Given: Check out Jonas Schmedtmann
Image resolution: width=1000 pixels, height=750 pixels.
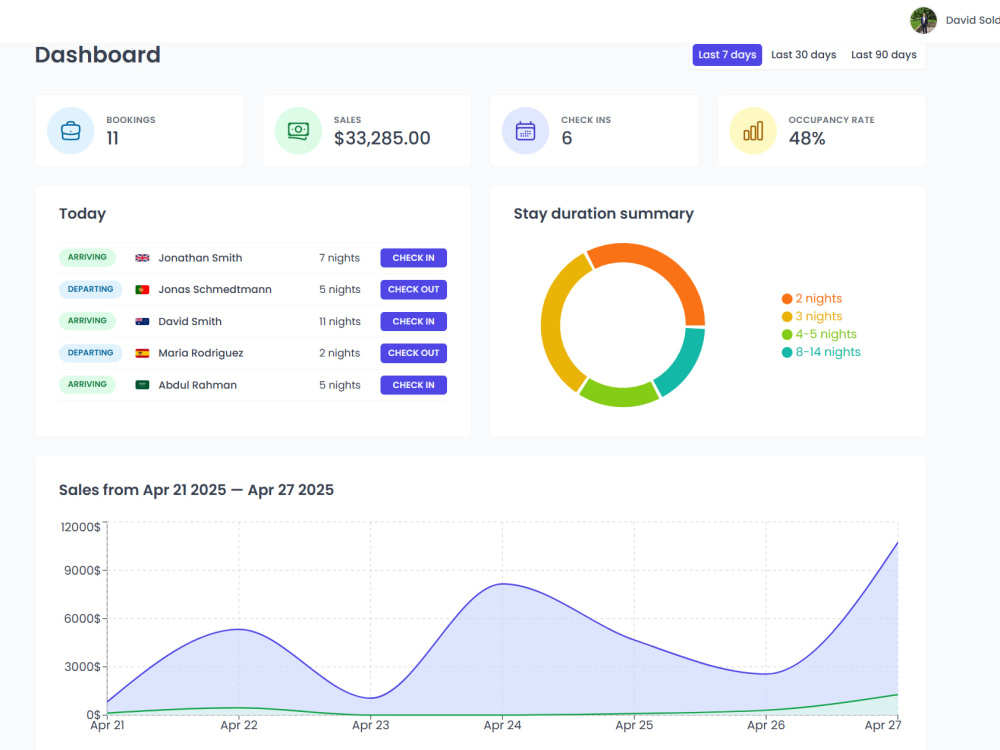Looking at the screenshot, I should pyautogui.click(x=413, y=290).
